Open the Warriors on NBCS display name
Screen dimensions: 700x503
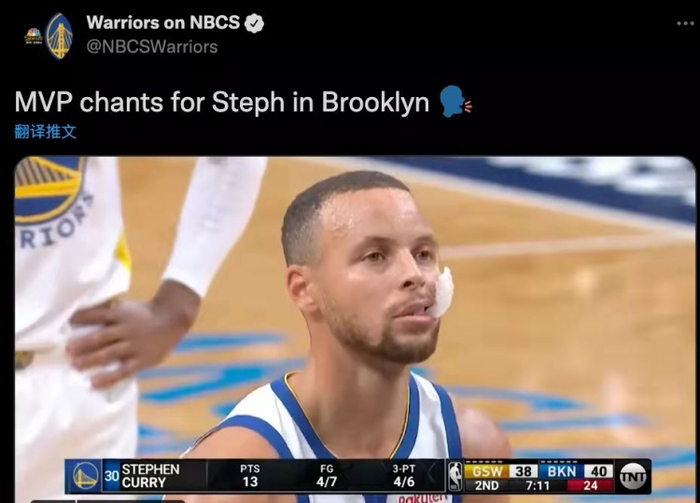[x=163, y=22]
